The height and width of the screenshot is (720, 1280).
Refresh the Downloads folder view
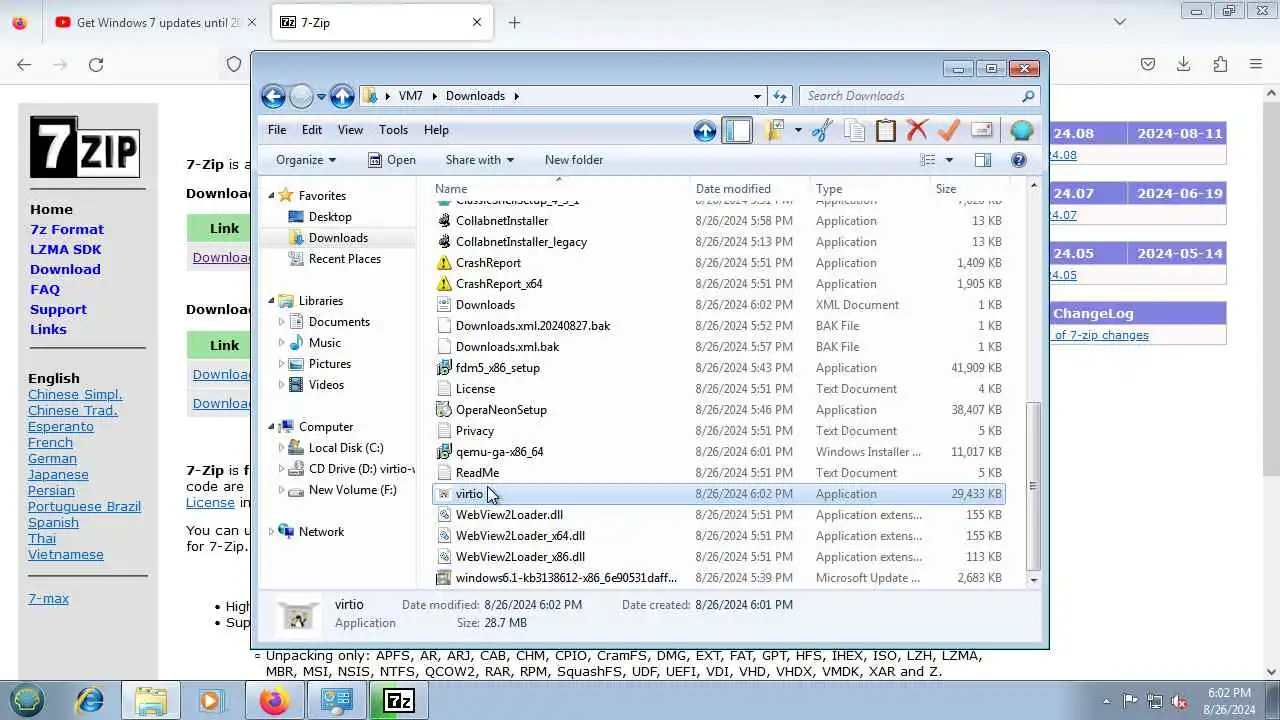click(x=780, y=96)
